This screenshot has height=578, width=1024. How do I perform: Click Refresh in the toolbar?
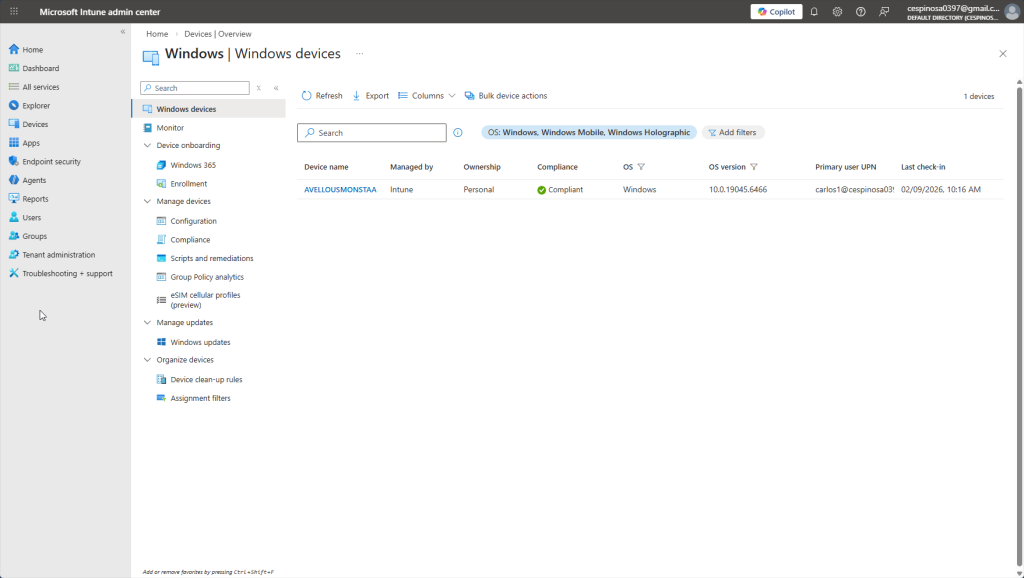[x=322, y=96]
